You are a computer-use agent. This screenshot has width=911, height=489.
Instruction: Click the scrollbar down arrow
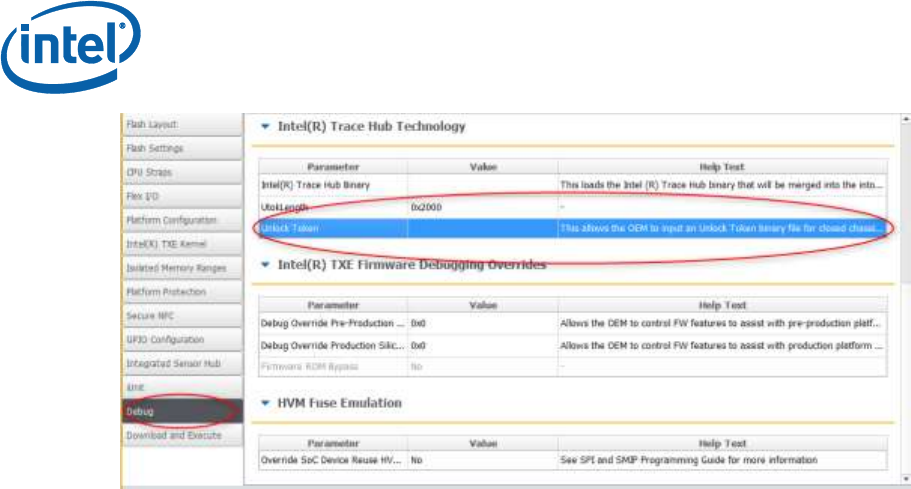(906, 479)
